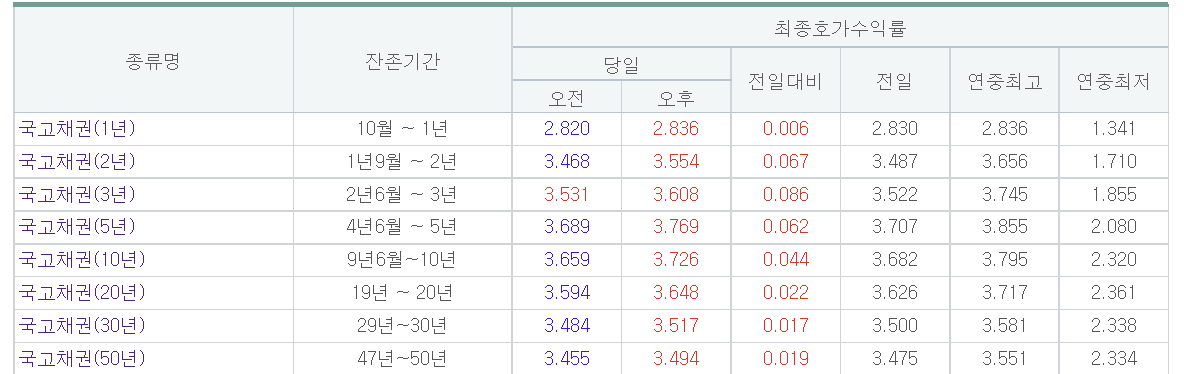Click afternoon yield value 3.494
Screen dimensions: 1184x374
pyautogui.click(x=676, y=358)
